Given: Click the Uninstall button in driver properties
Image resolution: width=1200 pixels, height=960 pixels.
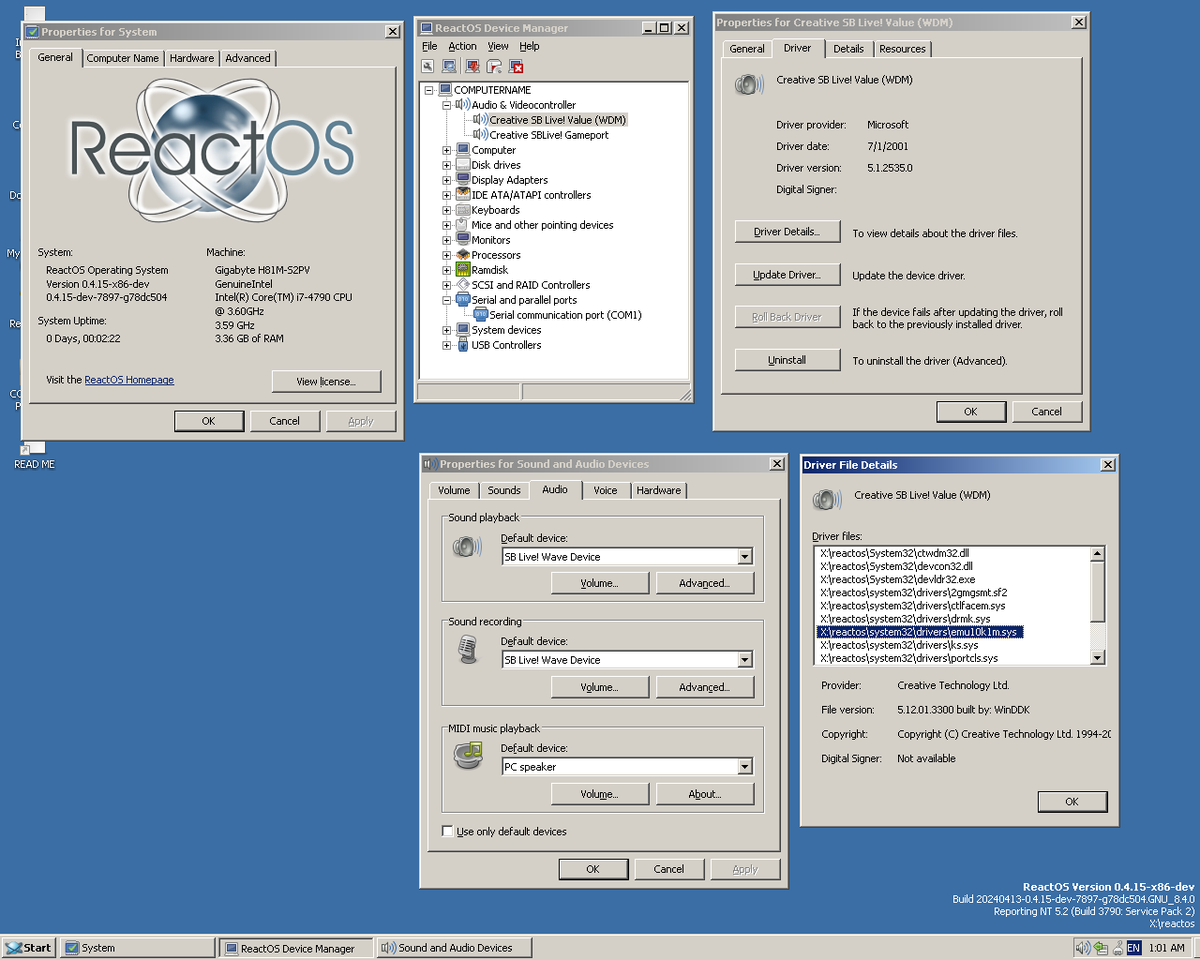Looking at the screenshot, I should click(x=787, y=360).
